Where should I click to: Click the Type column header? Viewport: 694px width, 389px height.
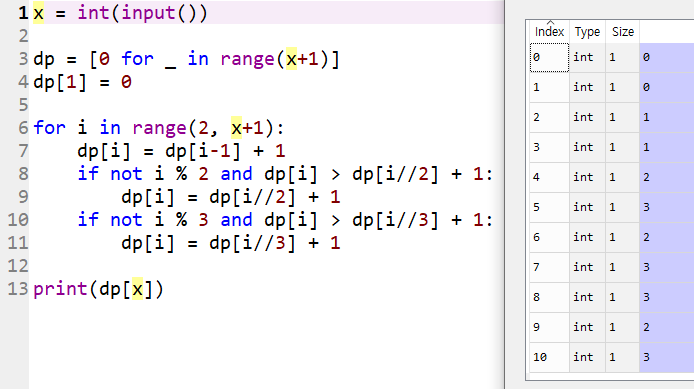pos(587,32)
